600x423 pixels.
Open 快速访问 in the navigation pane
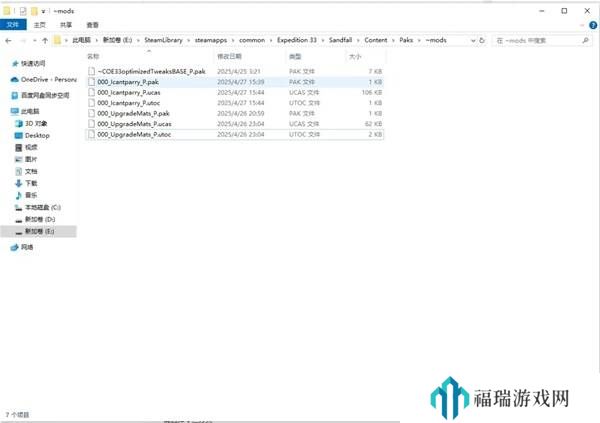(33, 64)
